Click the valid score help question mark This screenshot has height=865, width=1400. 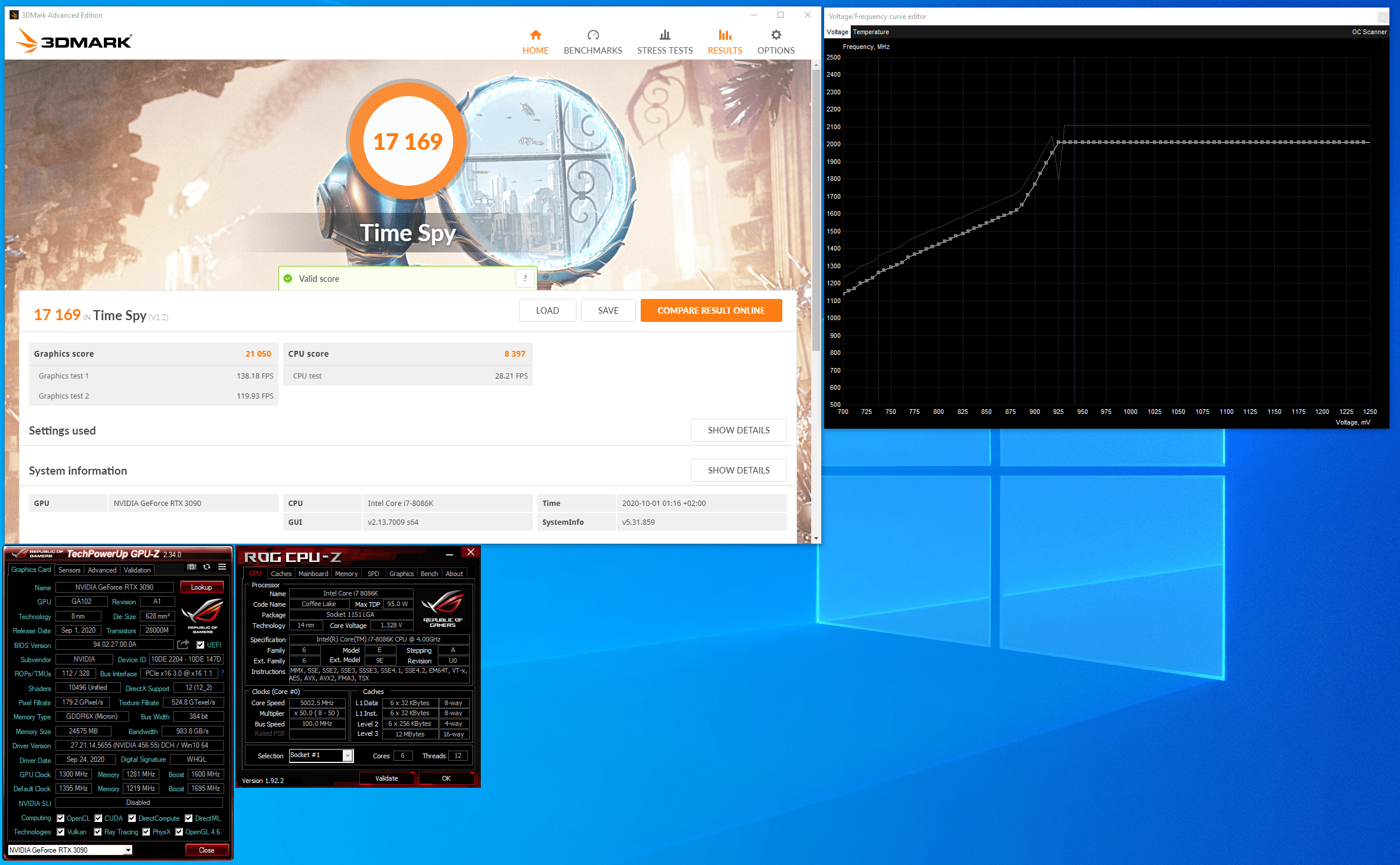[525, 278]
